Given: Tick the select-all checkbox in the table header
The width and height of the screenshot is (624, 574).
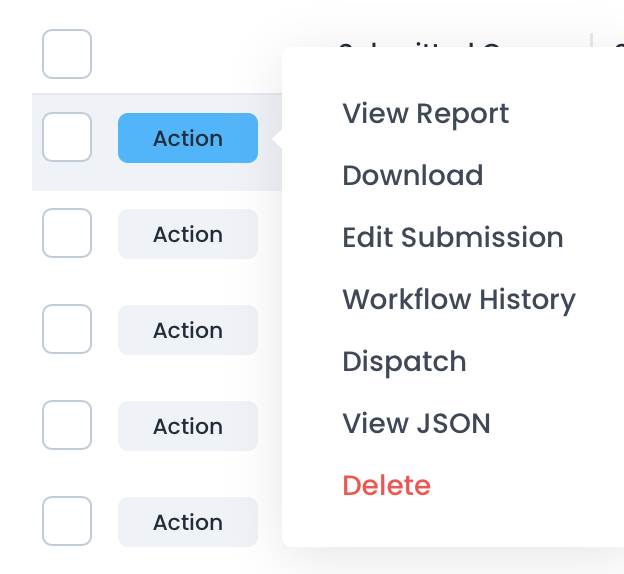Looking at the screenshot, I should [67, 54].
